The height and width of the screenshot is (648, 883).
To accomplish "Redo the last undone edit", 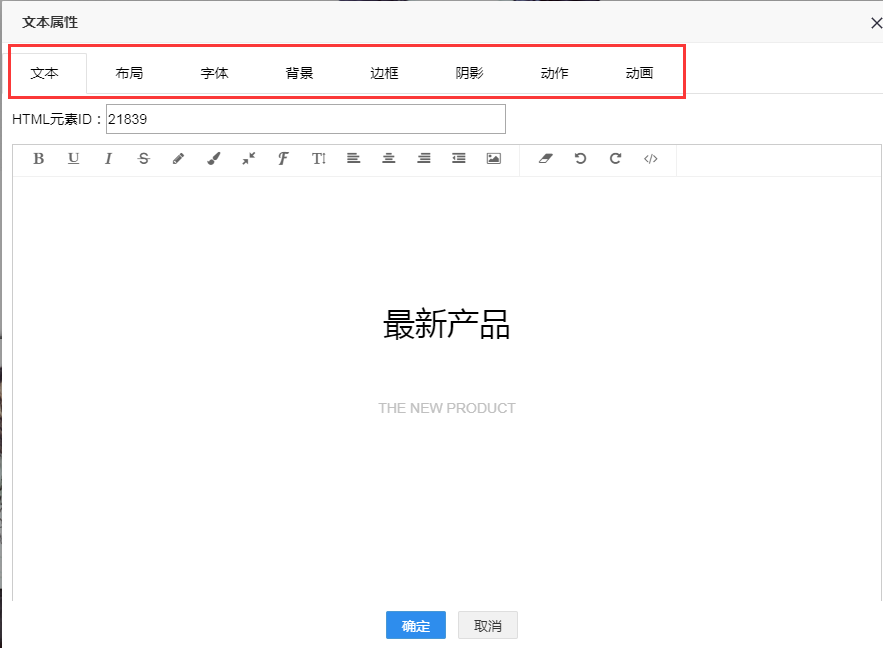I will 616,159.
